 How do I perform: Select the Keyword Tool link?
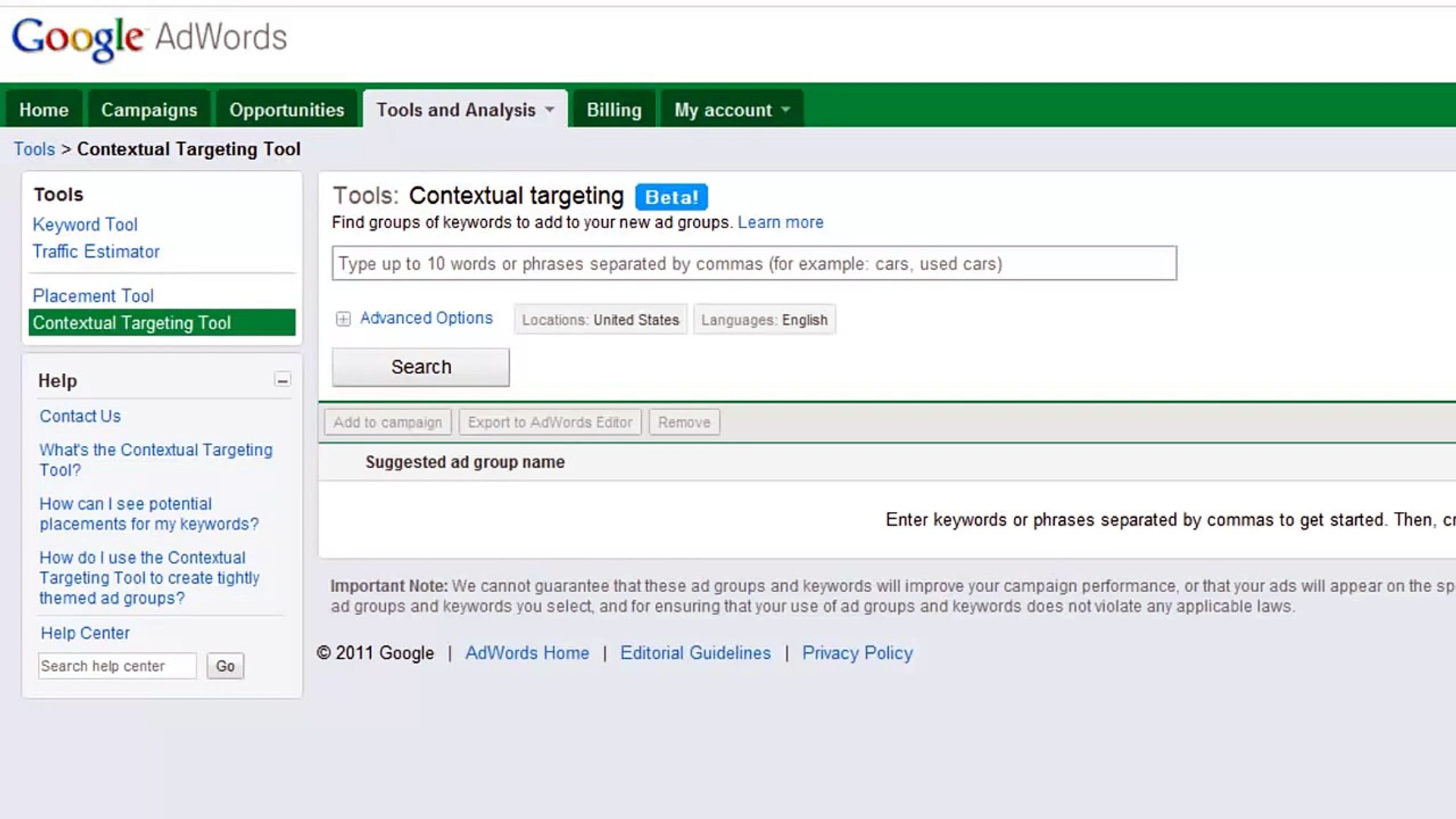[x=84, y=224]
